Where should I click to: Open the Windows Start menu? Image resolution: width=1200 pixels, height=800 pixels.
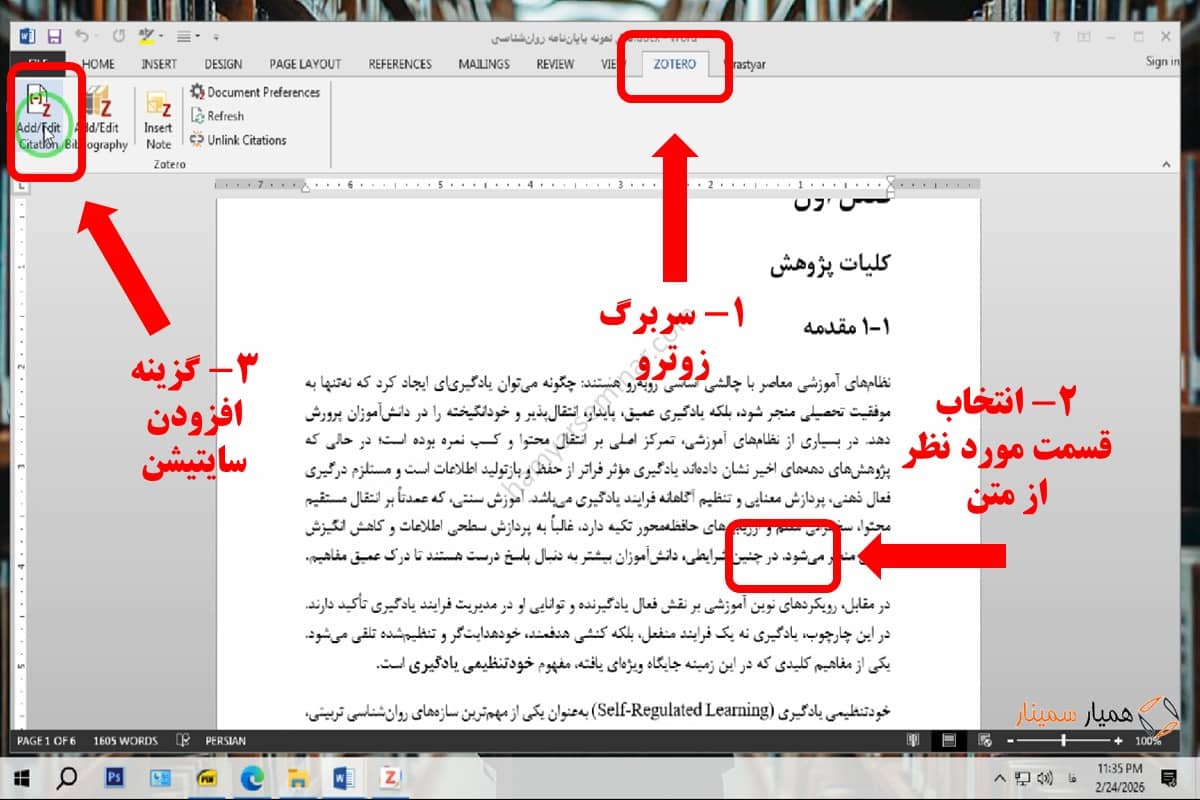pyautogui.click(x=22, y=777)
